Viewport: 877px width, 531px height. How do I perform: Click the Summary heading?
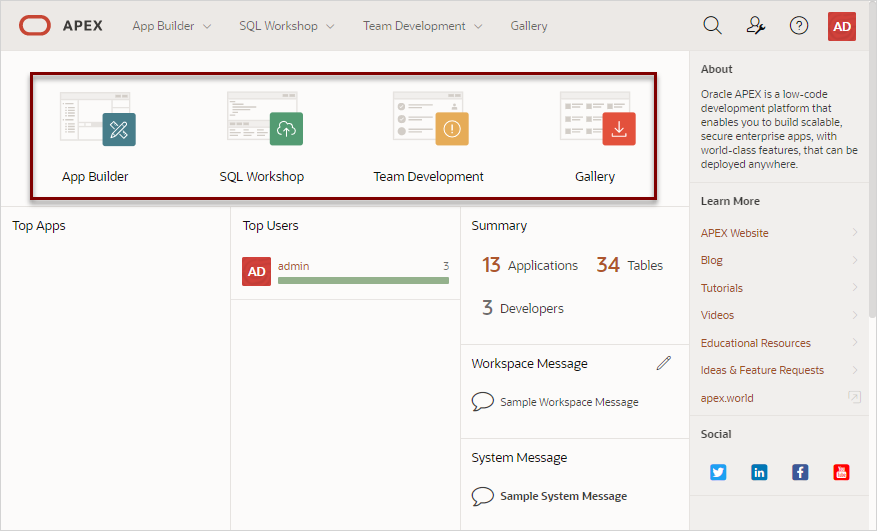499,225
